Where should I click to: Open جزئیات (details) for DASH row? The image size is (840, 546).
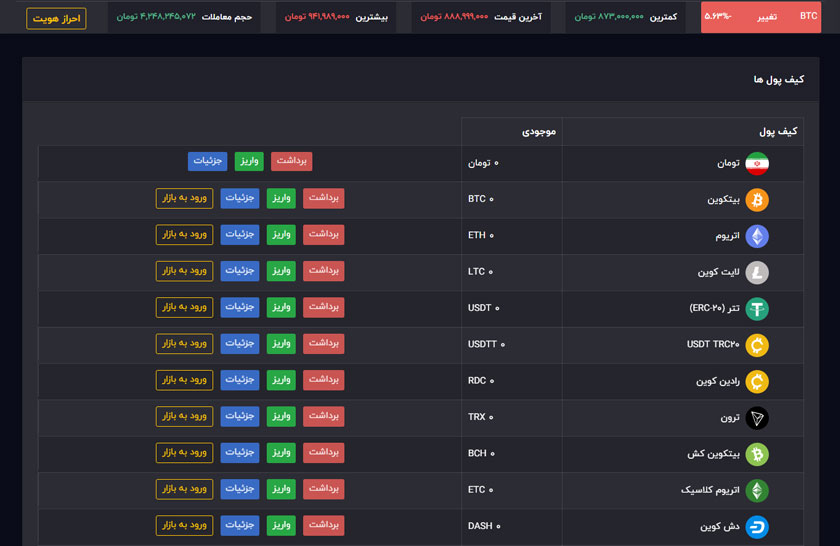click(x=240, y=525)
